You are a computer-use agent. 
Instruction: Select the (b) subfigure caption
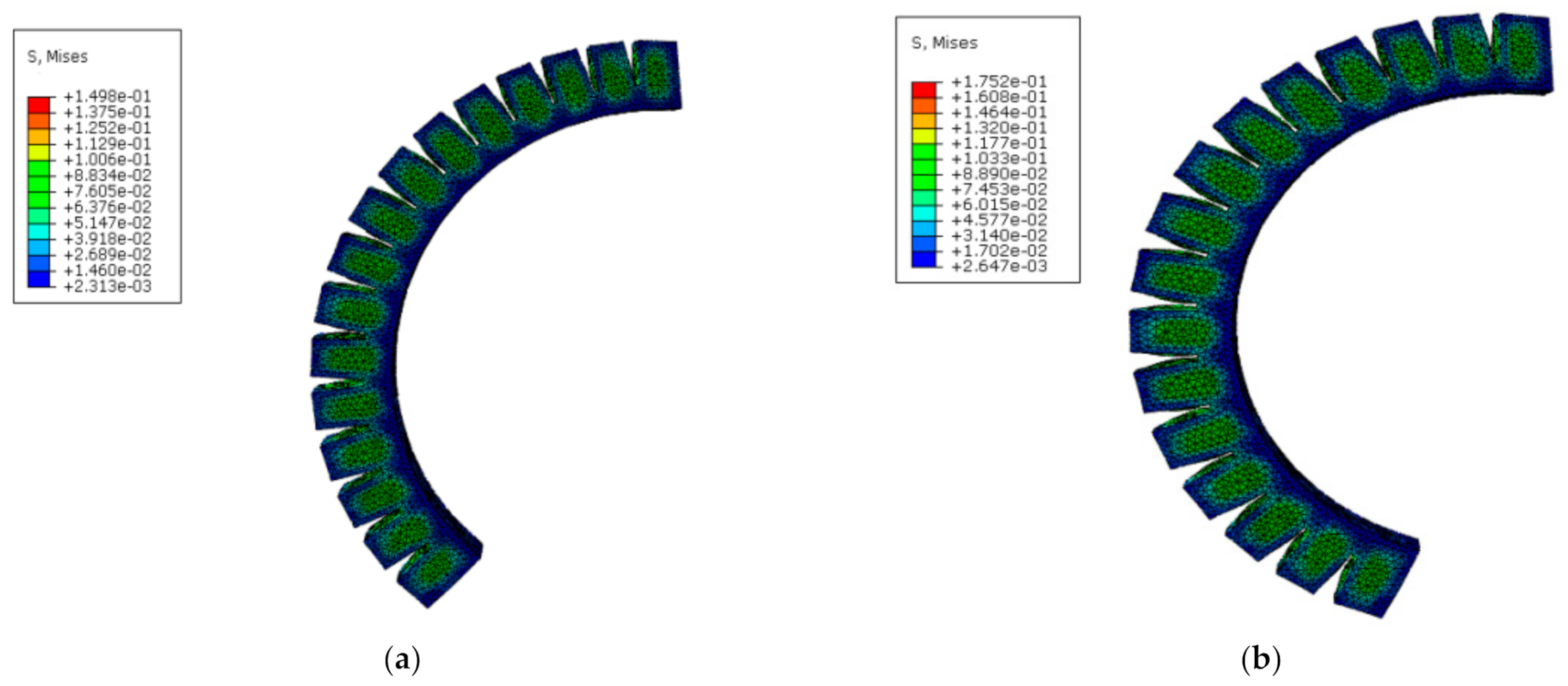(1260, 658)
